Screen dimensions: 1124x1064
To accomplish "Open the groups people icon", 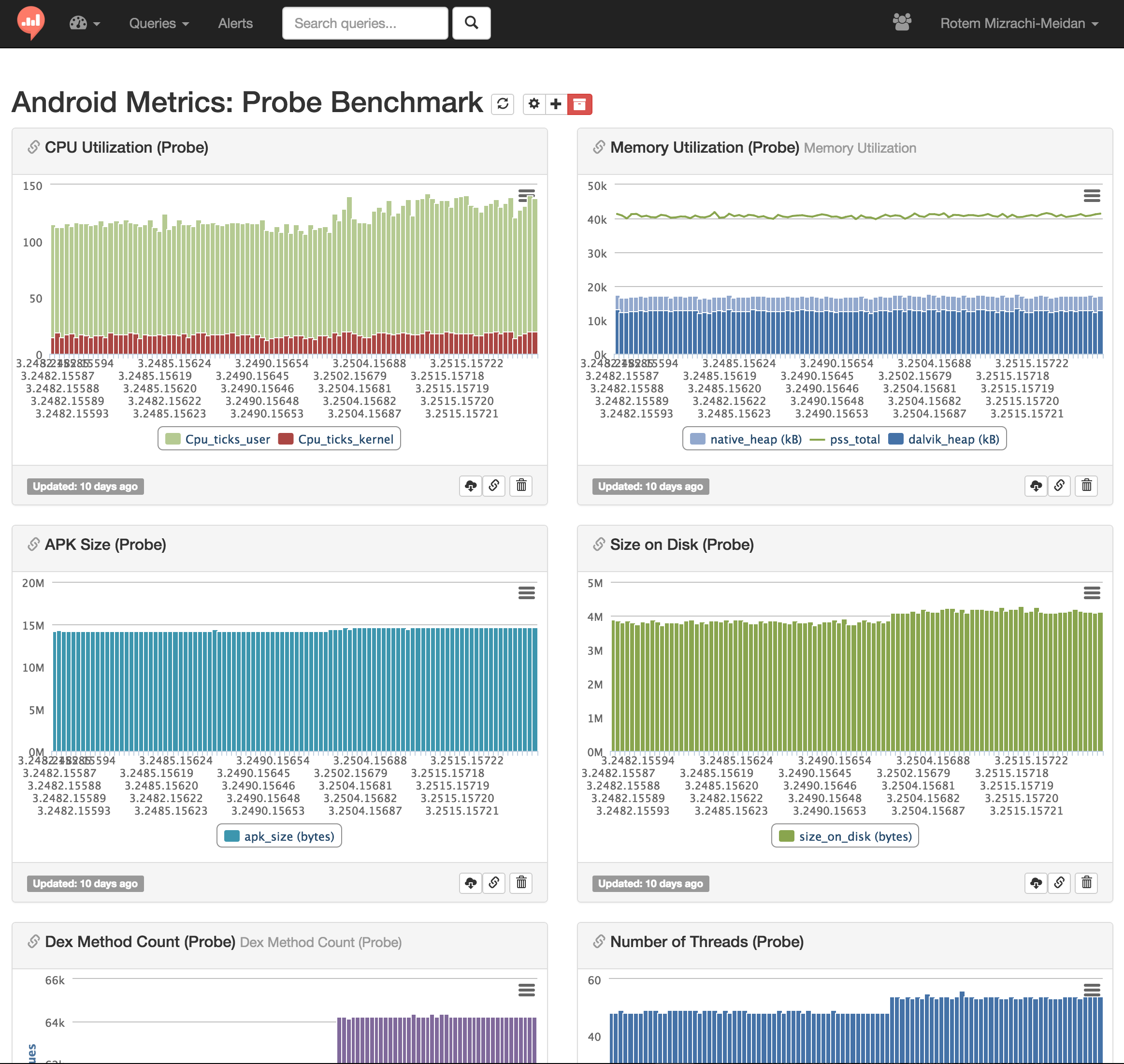I will [902, 23].
